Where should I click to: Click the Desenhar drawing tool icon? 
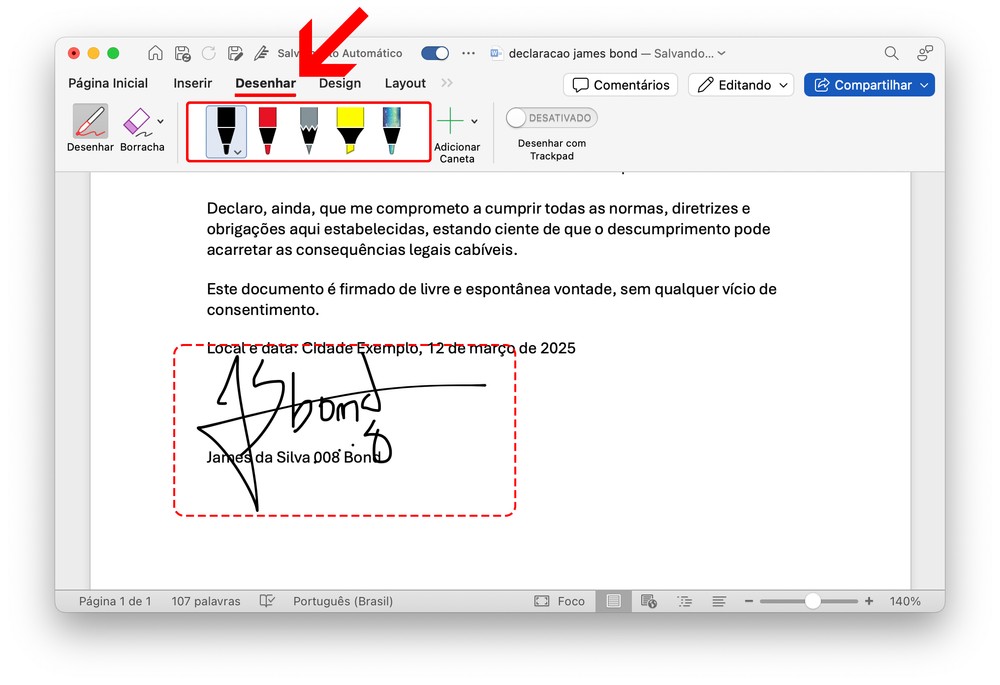pyautogui.click(x=90, y=123)
